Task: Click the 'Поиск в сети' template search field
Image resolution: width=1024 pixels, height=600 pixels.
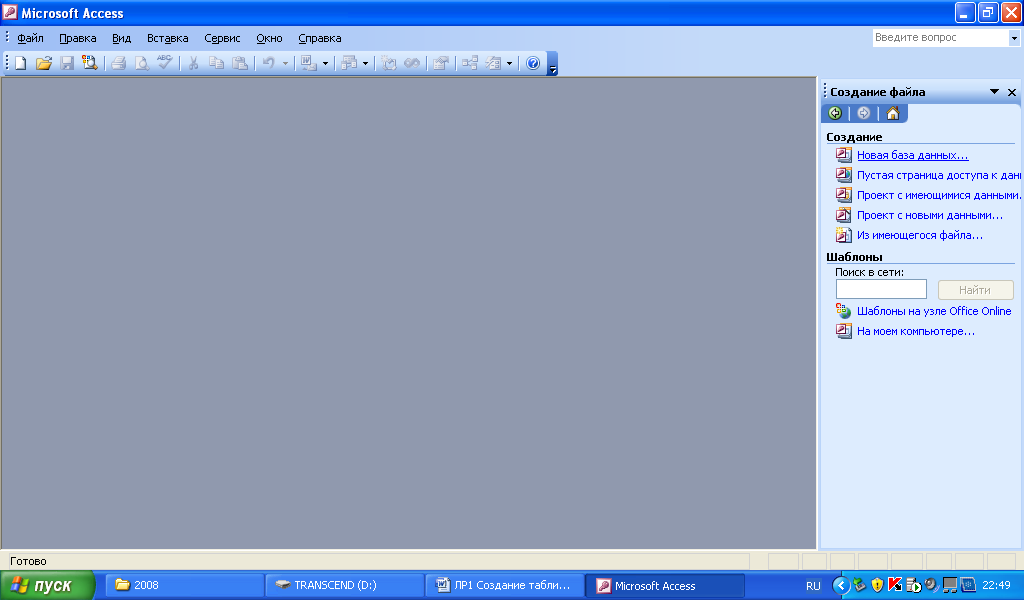Action: [881, 289]
